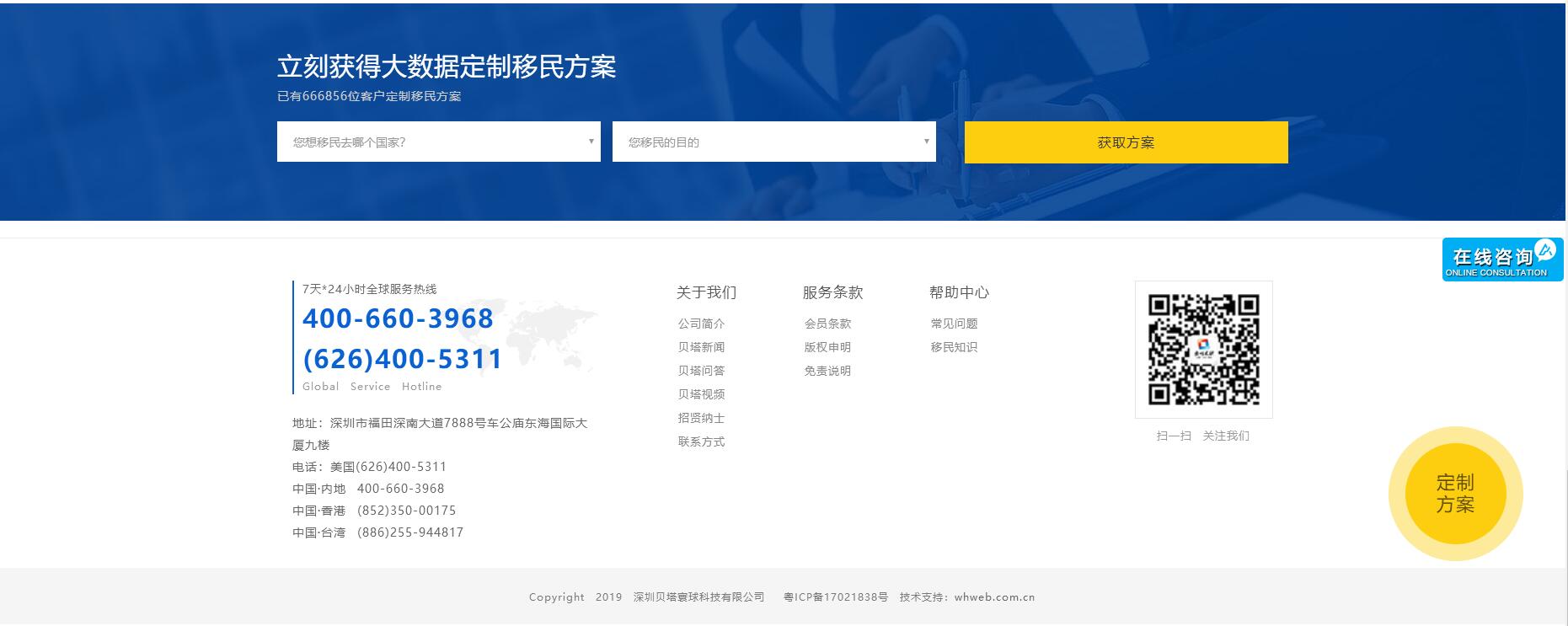The height and width of the screenshot is (626, 1568).
Task: Click the round 定制方案 floating button
Action: (x=1455, y=494)
